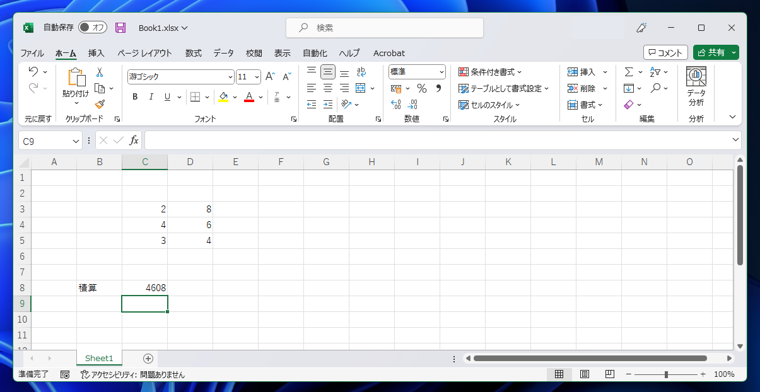This screenshot has width=760, height=392.
Task: Click the search box
Action: 384,28
